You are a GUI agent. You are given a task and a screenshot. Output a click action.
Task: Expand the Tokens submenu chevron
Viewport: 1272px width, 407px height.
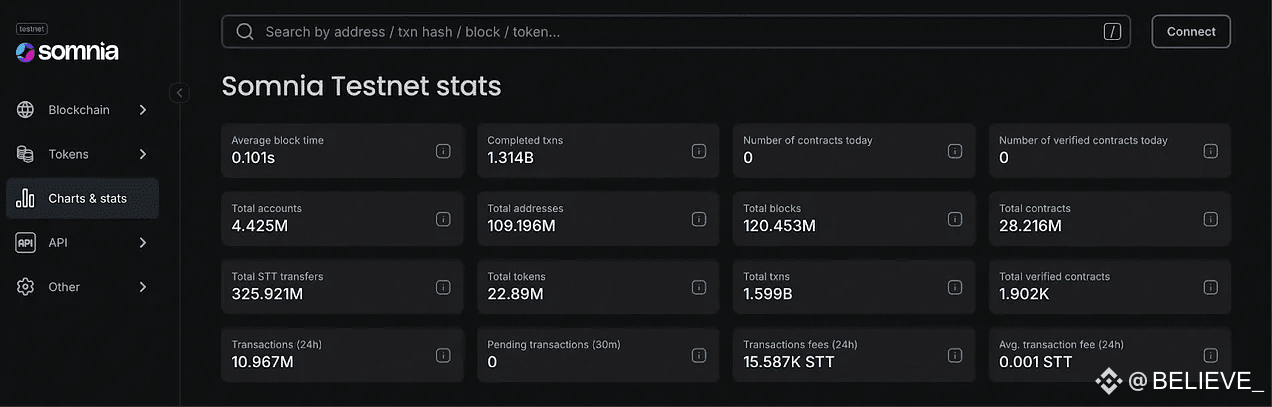(143, 154)
